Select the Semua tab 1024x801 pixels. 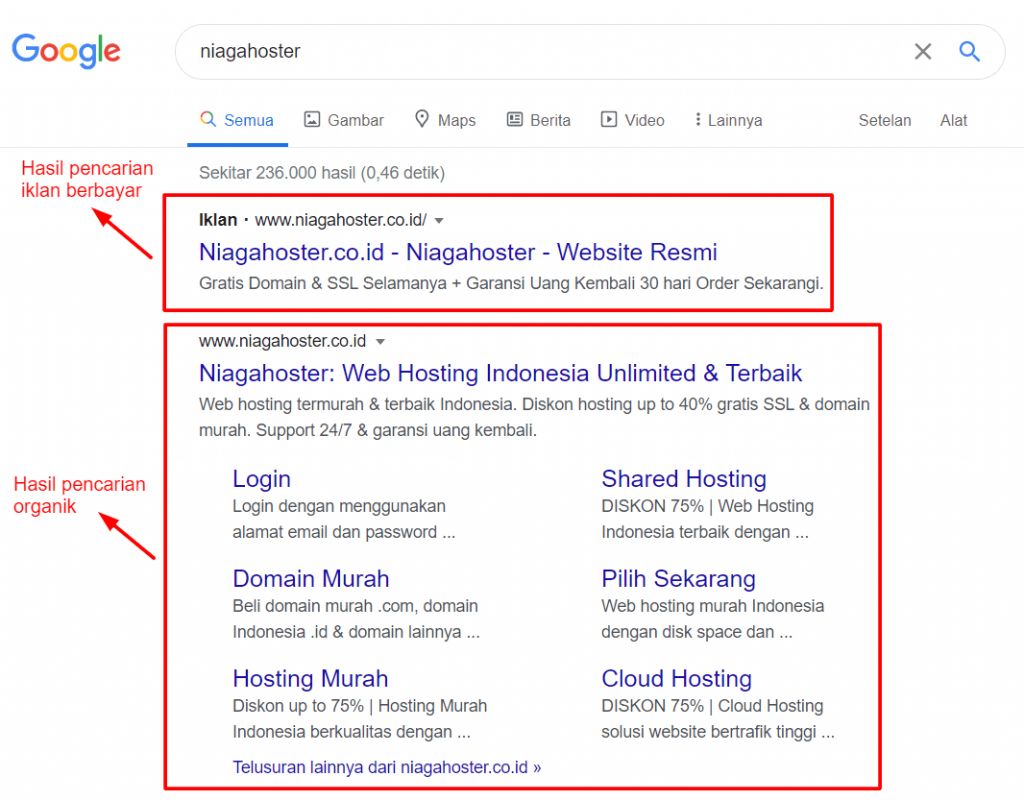coord(237,120)
